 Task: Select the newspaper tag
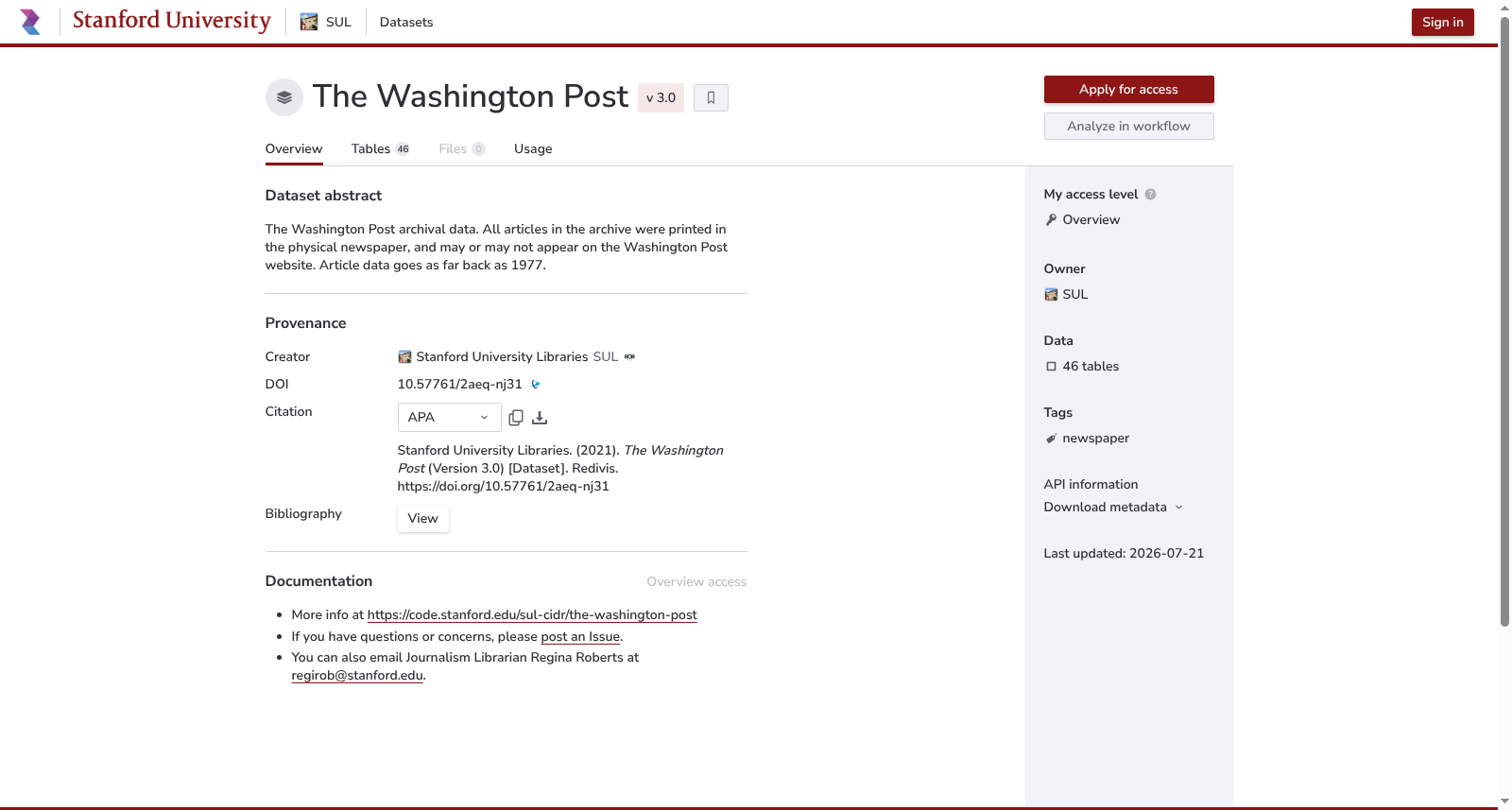(1095, 438)
